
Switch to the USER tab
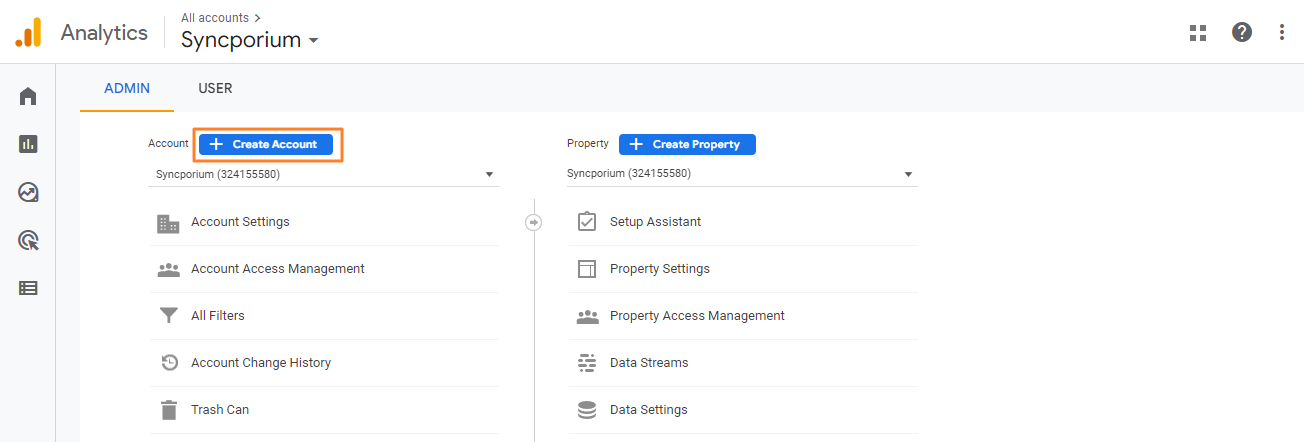[215, 88]
